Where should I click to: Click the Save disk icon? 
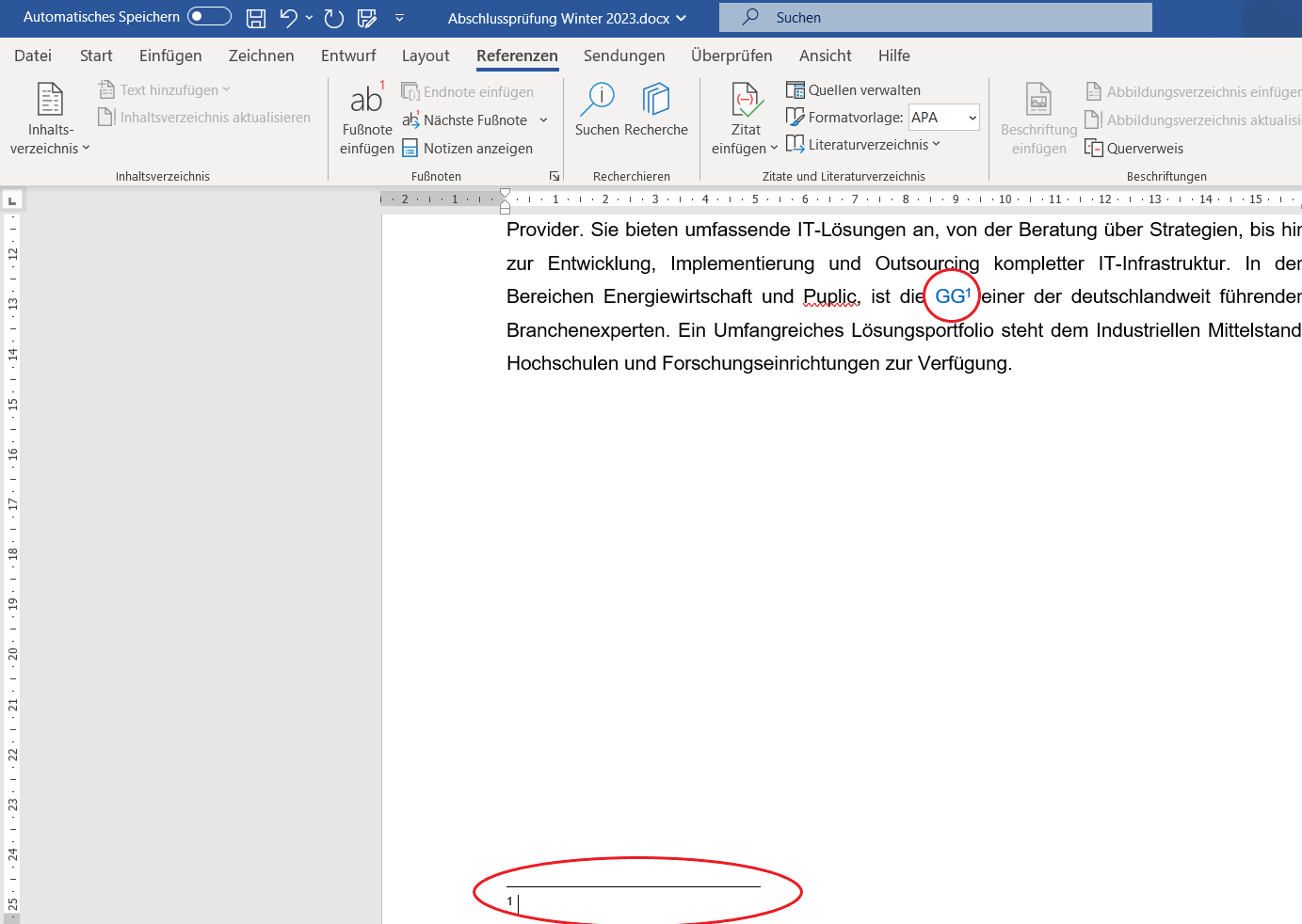tap(255, 18)
